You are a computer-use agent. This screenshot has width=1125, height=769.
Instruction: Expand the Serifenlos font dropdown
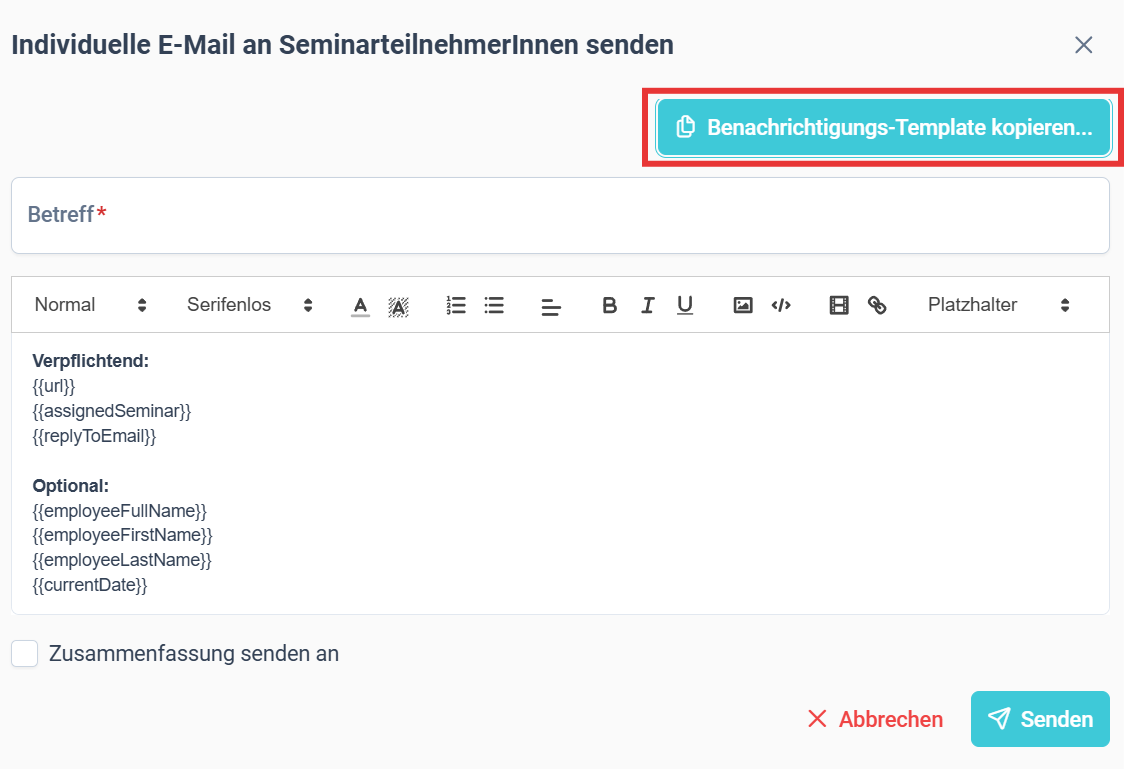(250, 305)
